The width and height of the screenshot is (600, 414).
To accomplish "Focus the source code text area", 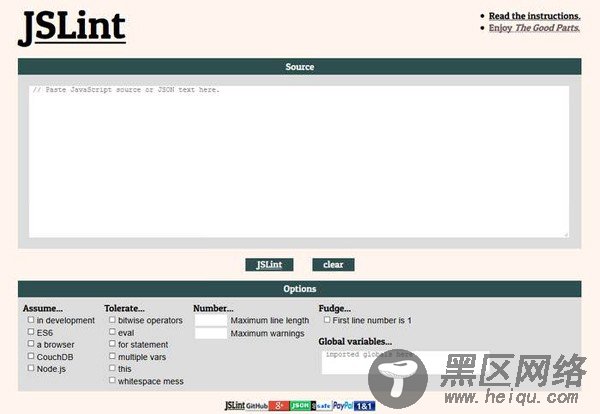I will tap(299, 161).
